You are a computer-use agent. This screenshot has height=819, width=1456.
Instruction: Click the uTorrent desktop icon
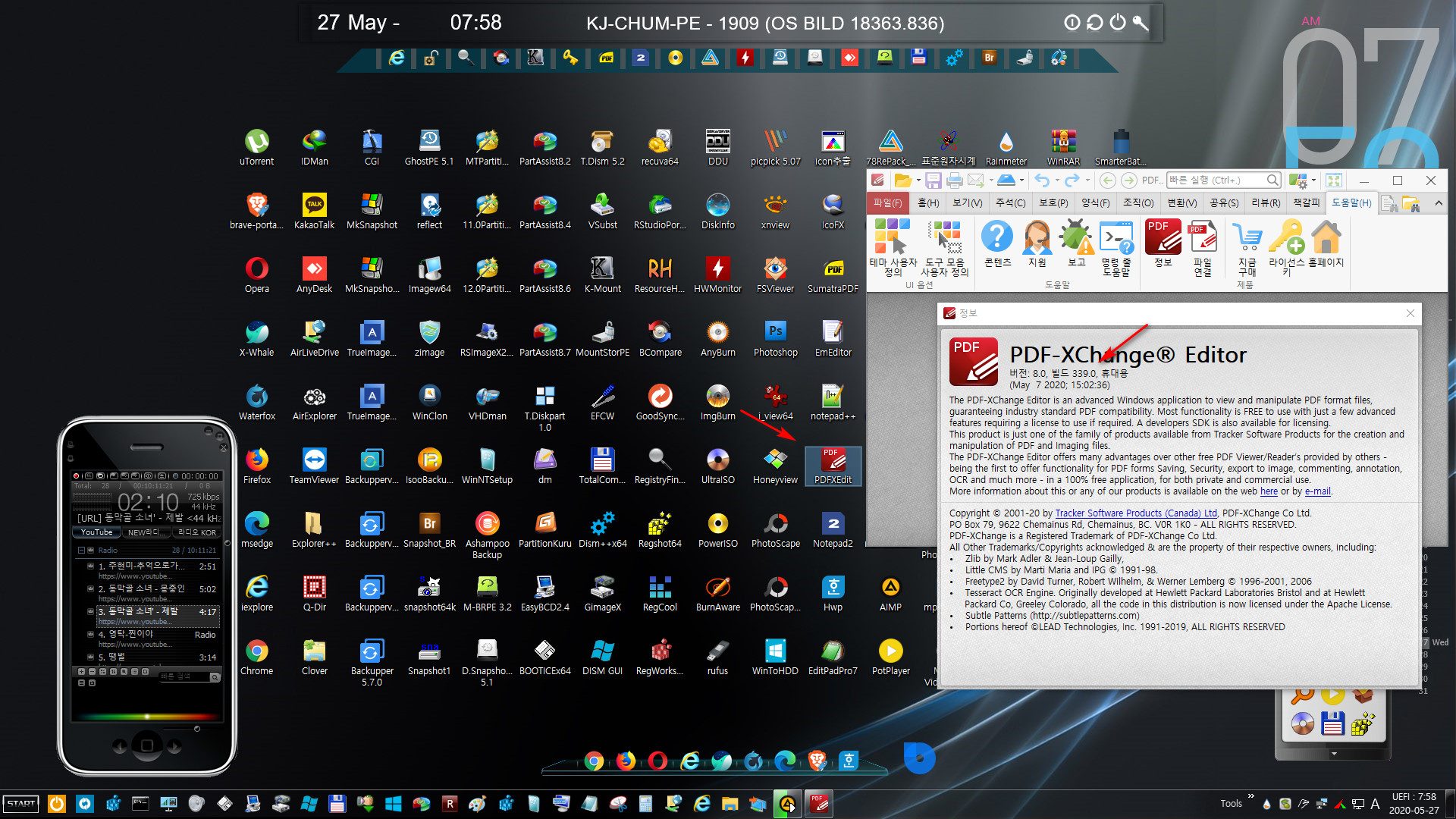pos(256,147)
